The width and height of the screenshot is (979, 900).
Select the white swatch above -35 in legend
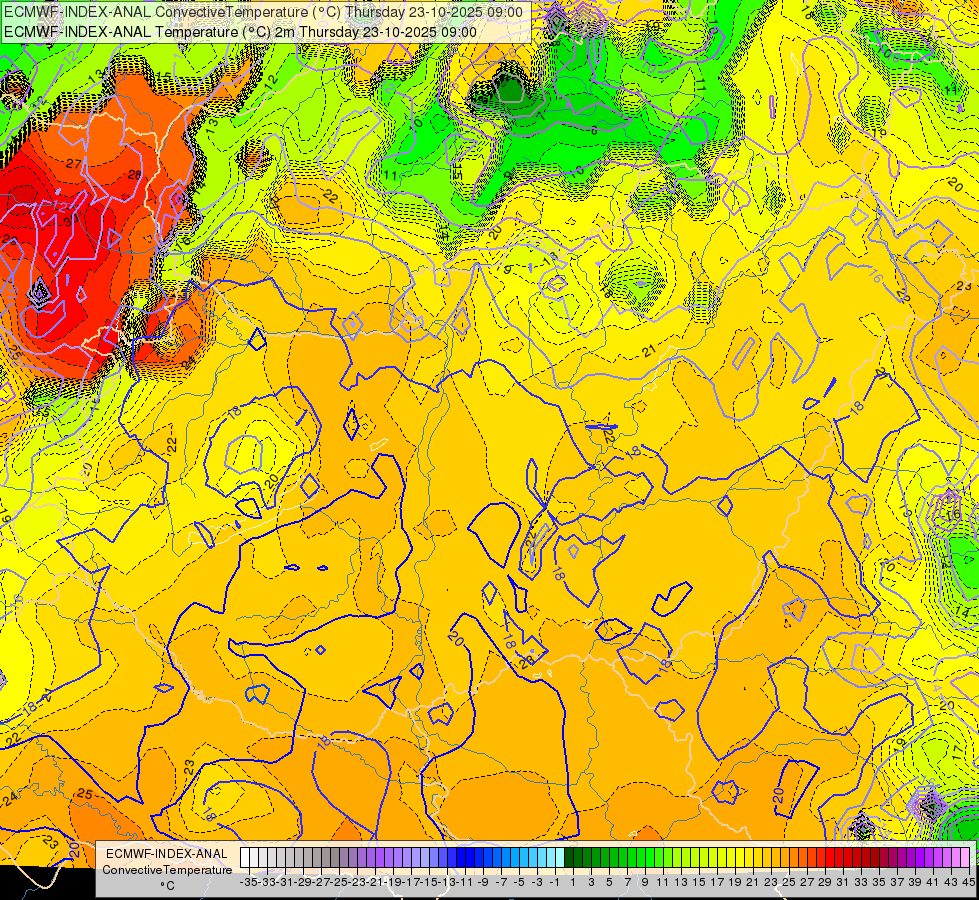pos(245,858)
